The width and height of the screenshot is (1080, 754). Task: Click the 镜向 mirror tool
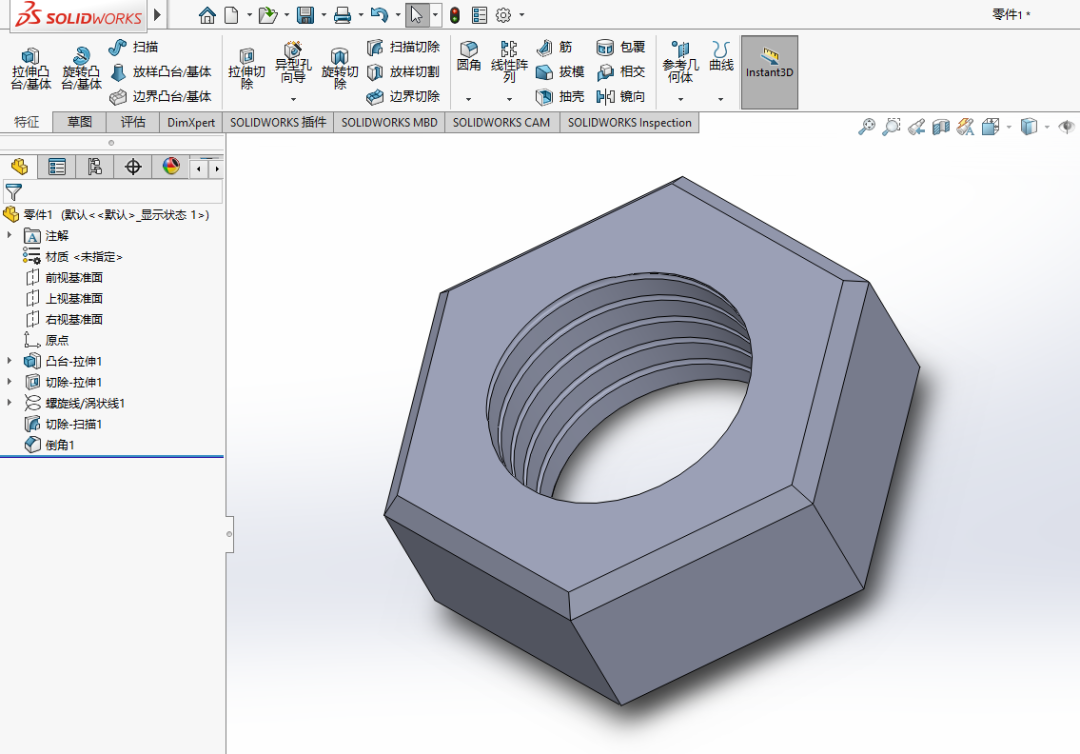[621, 96]
